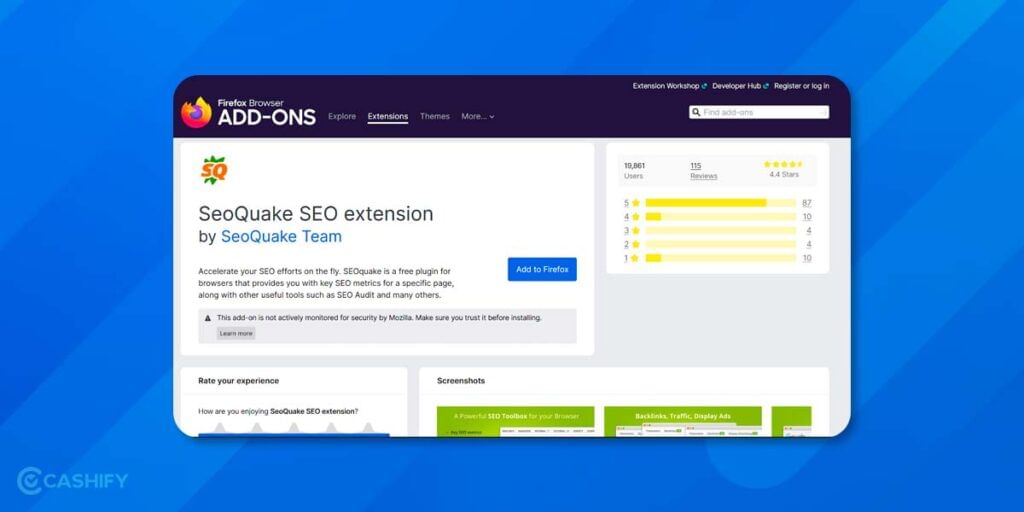Image resolution: width=1024 pixels, height=512 pixels.
Task: Open the 115 Reviews link
Action: point(704,170)
